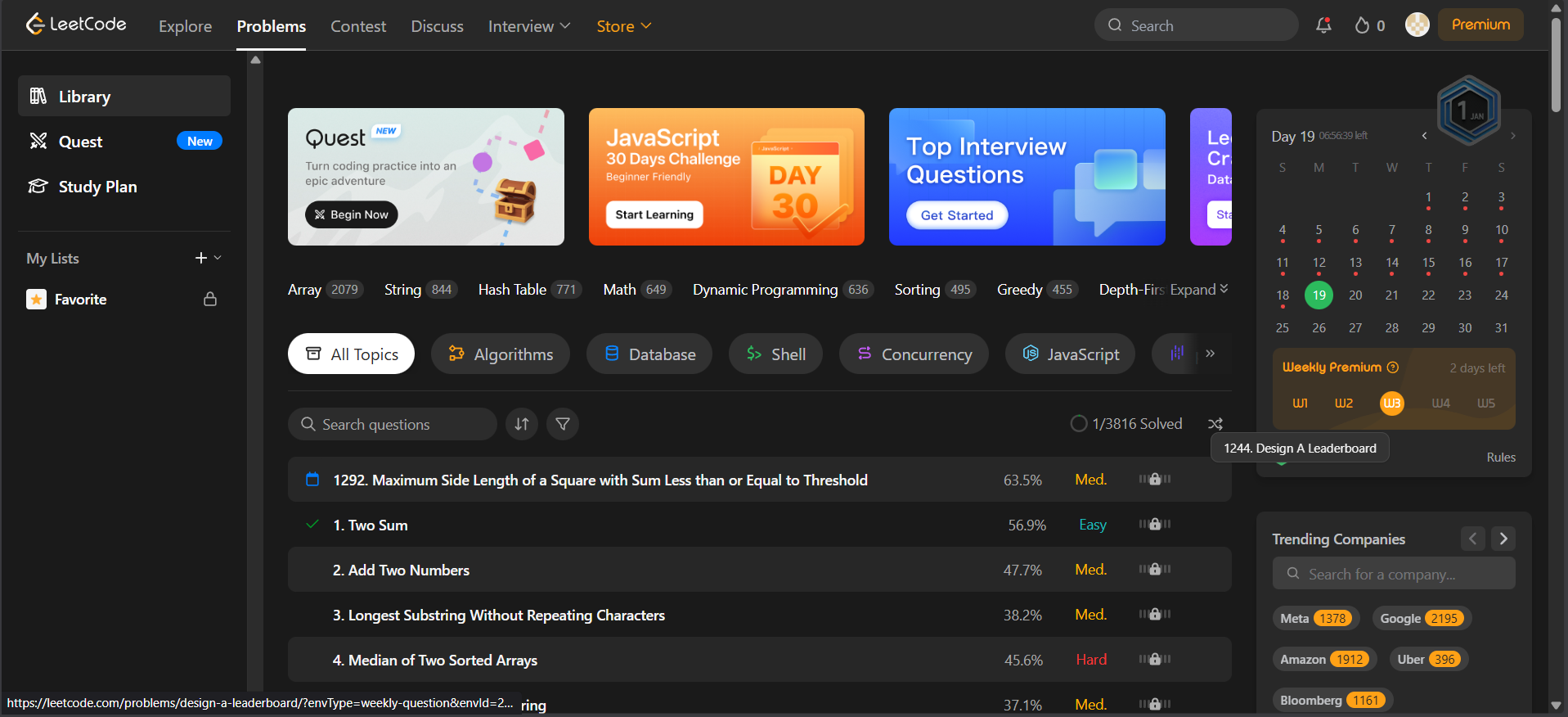Open the Interview dropdown menu

528,26
